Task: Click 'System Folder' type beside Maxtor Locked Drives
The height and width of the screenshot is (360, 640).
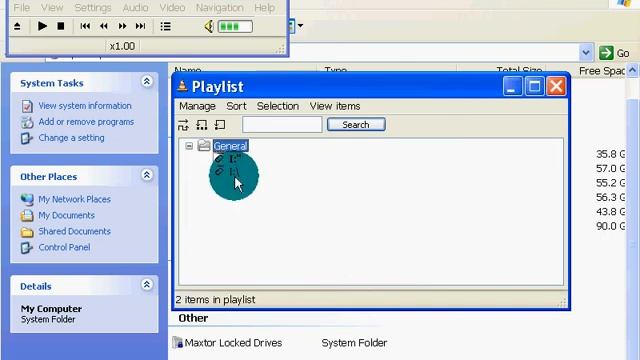Action: point(354,343)
